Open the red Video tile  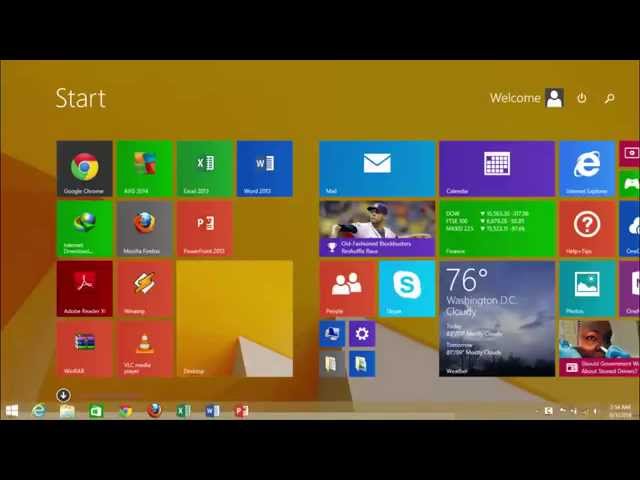point(630,153)
